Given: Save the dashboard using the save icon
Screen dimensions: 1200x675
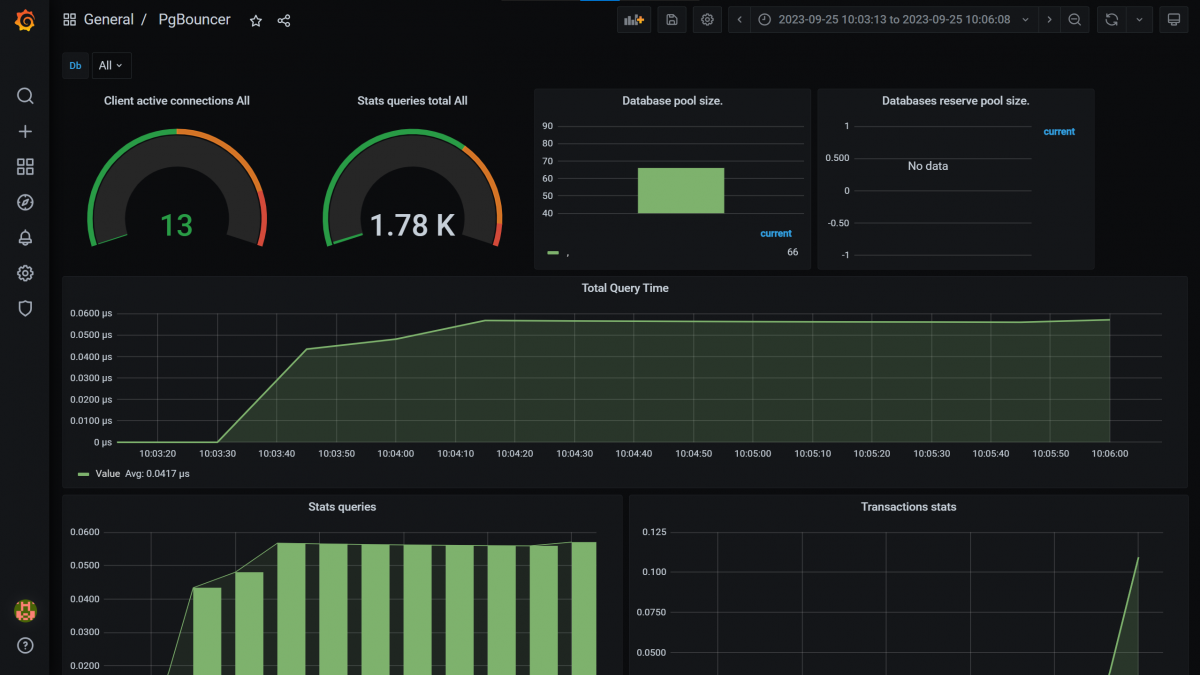Looking at the screenshot, I should pos(671,19).
